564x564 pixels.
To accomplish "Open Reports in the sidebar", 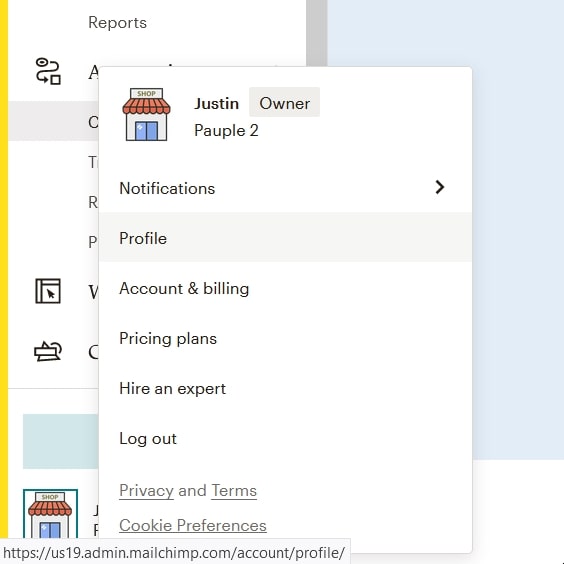I will tap(118, 23).
